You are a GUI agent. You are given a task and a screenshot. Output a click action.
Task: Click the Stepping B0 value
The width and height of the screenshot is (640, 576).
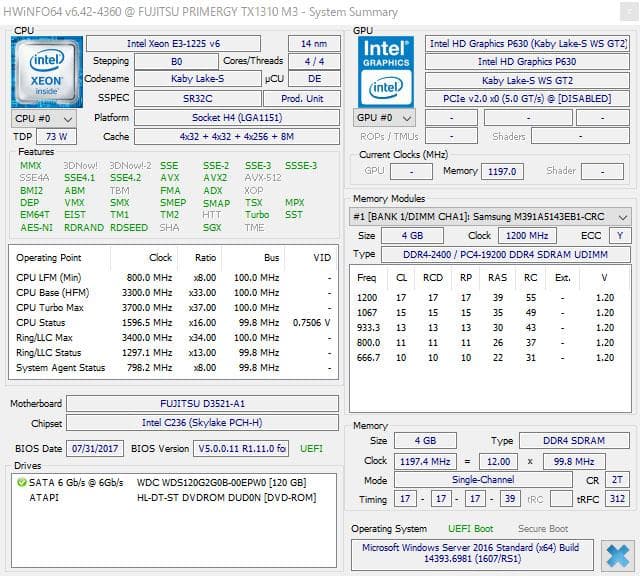pyautogui.click(x=176, y=62)
